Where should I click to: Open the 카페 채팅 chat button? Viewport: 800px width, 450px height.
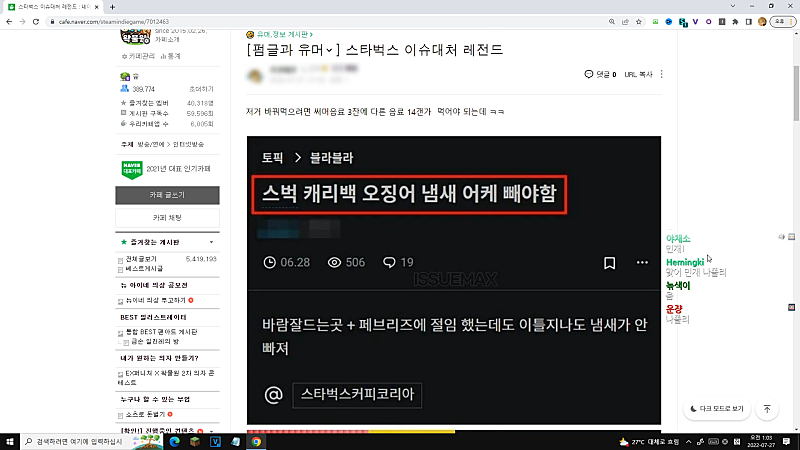coord(167,218)
